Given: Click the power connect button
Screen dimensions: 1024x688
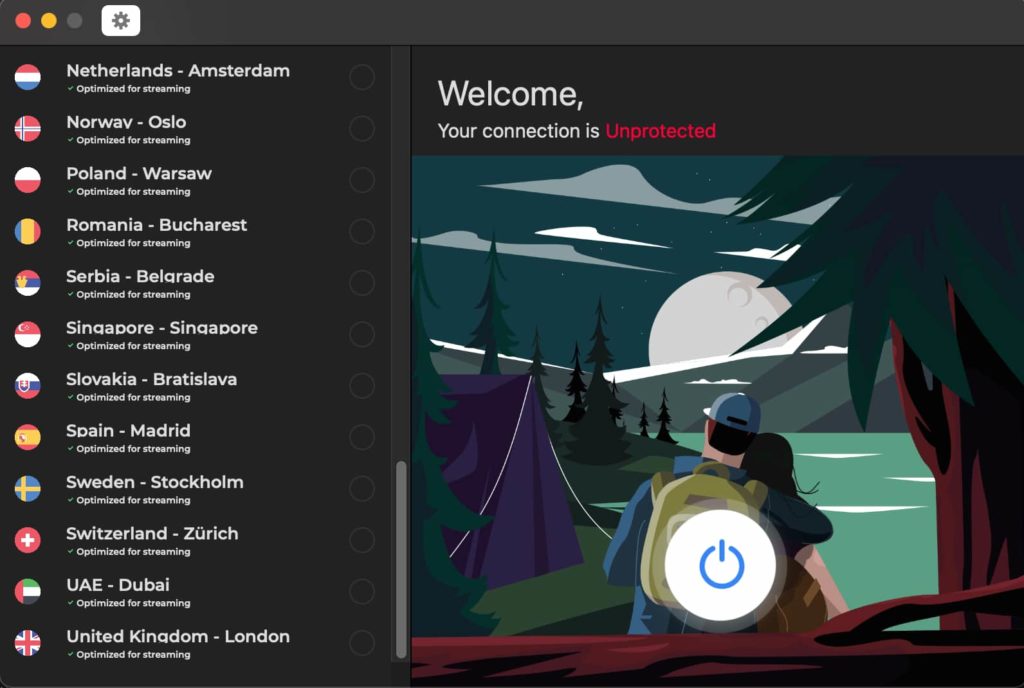Looking at the screenshot, I should tap(721, 565).
